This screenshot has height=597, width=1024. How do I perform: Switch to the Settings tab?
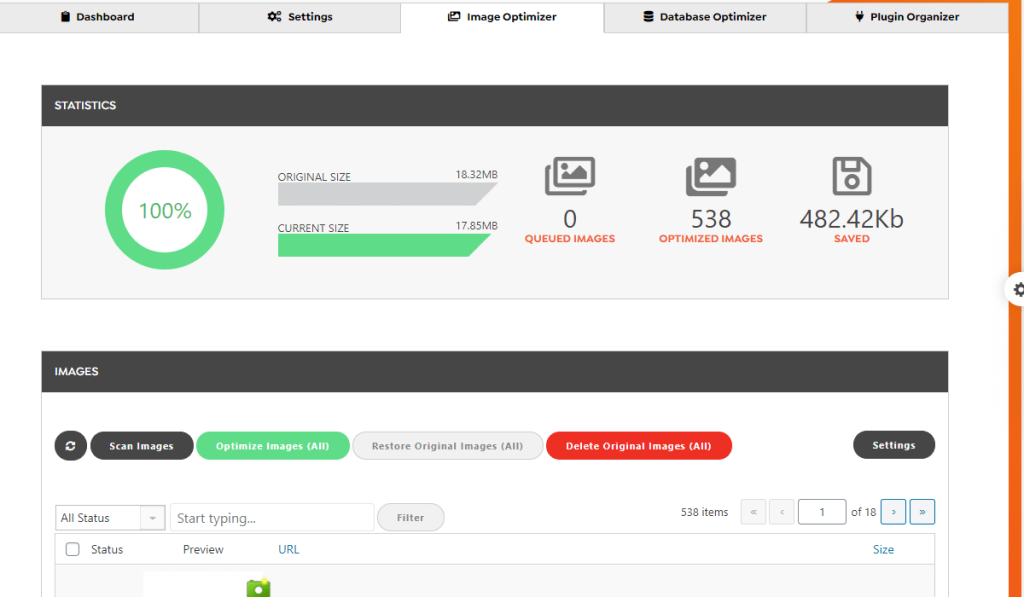[300, 17]
